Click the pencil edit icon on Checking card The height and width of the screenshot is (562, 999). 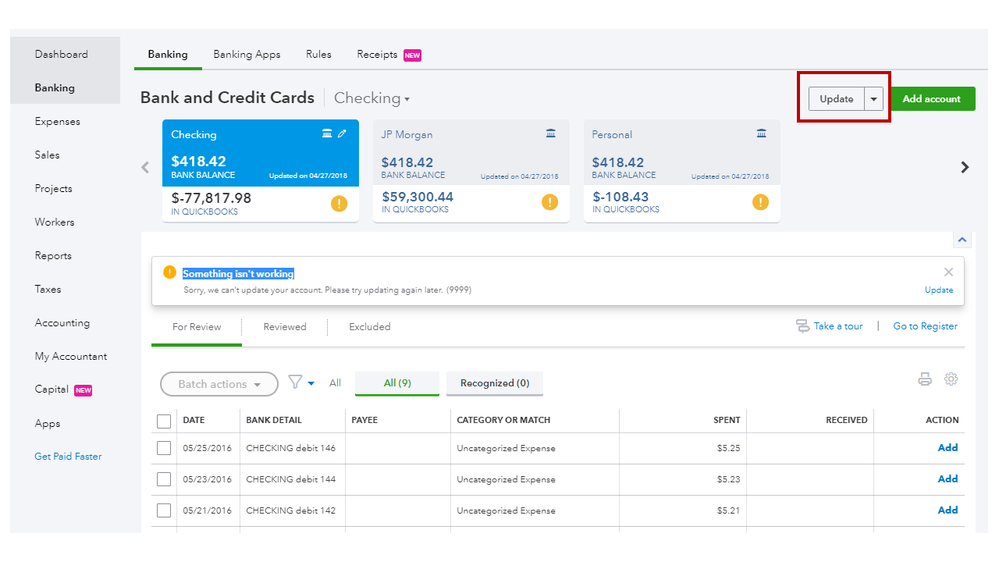click(342, 134)
